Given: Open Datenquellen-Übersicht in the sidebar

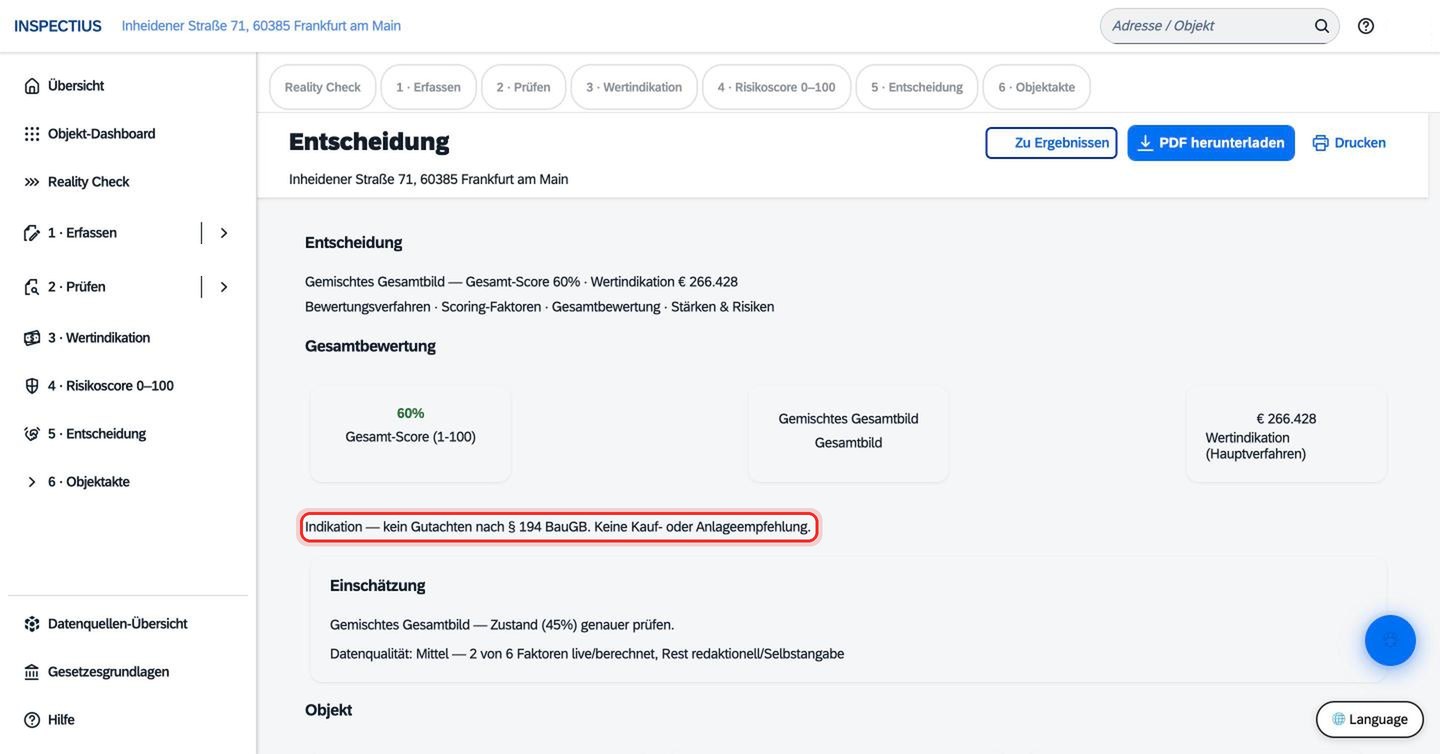Looking at the screenshot, I should tap(128, 624).
